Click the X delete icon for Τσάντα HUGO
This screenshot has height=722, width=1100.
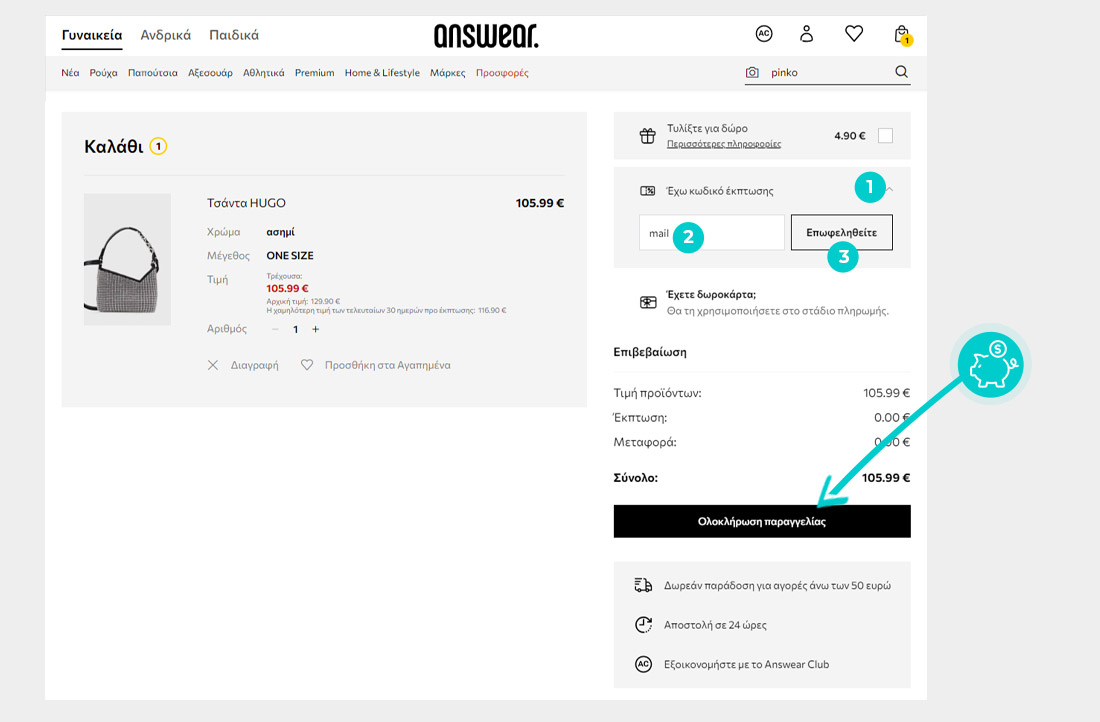(213, 365)
